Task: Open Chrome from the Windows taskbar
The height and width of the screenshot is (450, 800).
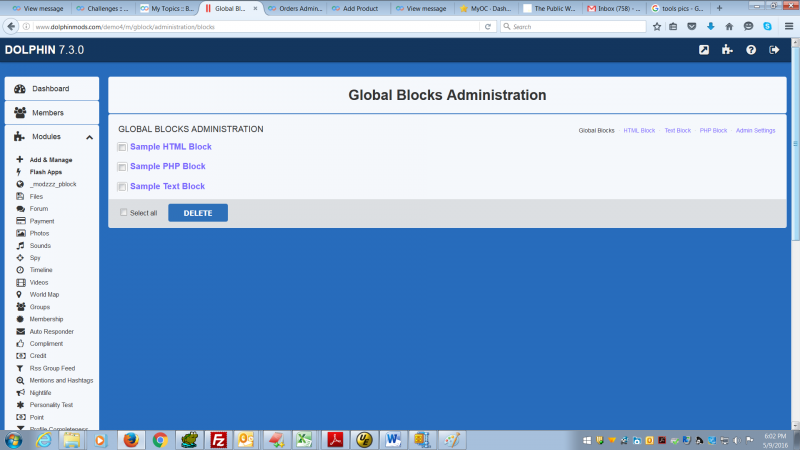Action: (x=160, y=440)
